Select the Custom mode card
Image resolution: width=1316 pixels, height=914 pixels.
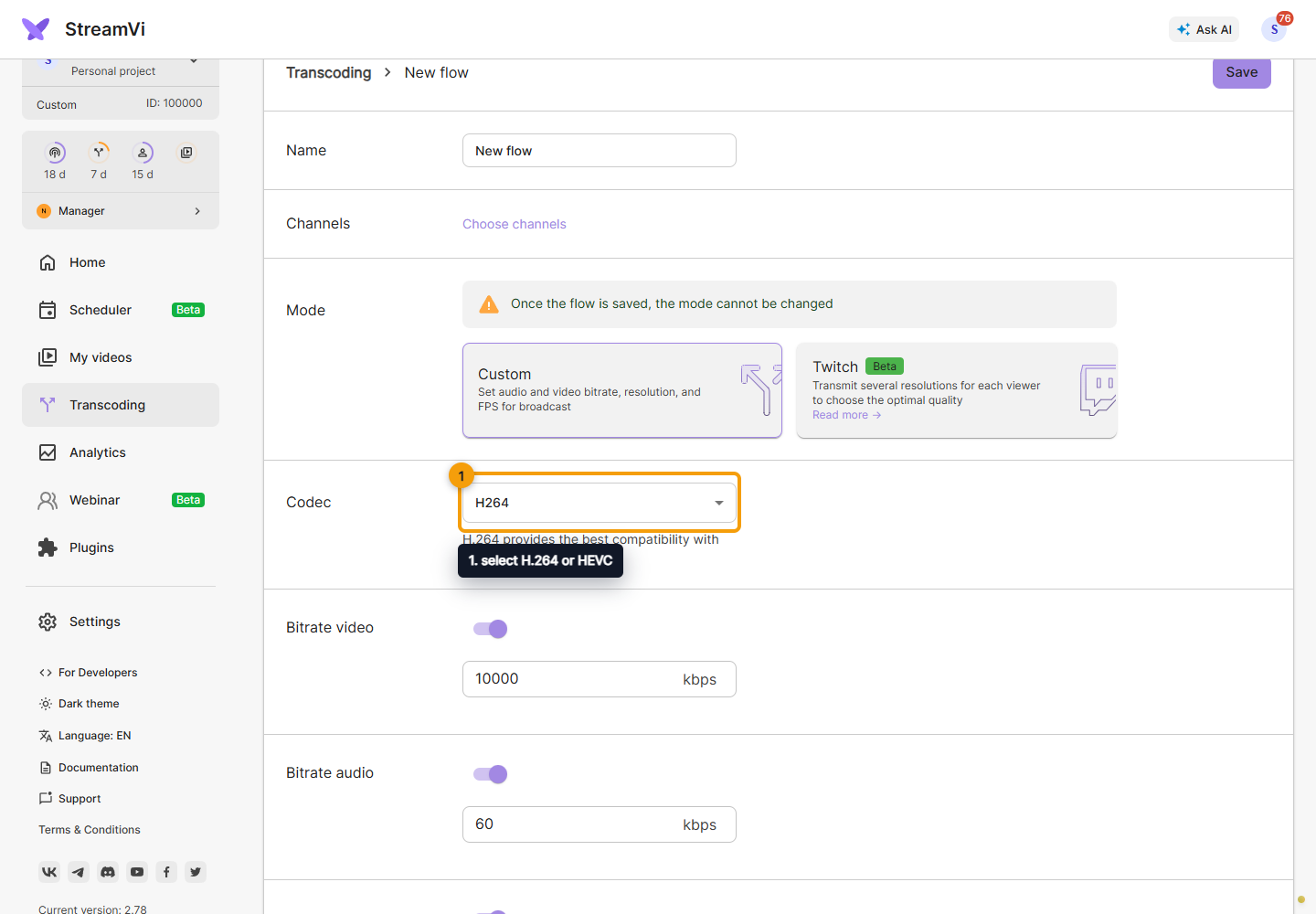point(622,390)
